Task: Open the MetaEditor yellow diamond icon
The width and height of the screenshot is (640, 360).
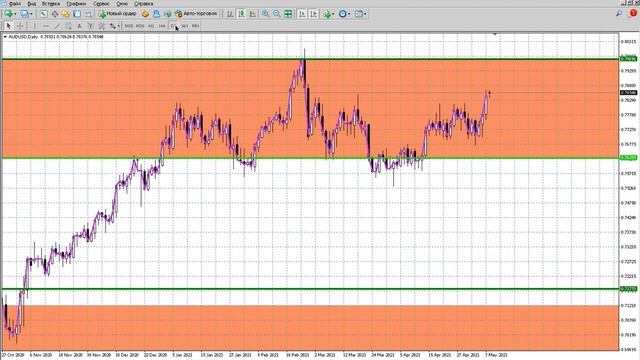Action: click(145, 14)
